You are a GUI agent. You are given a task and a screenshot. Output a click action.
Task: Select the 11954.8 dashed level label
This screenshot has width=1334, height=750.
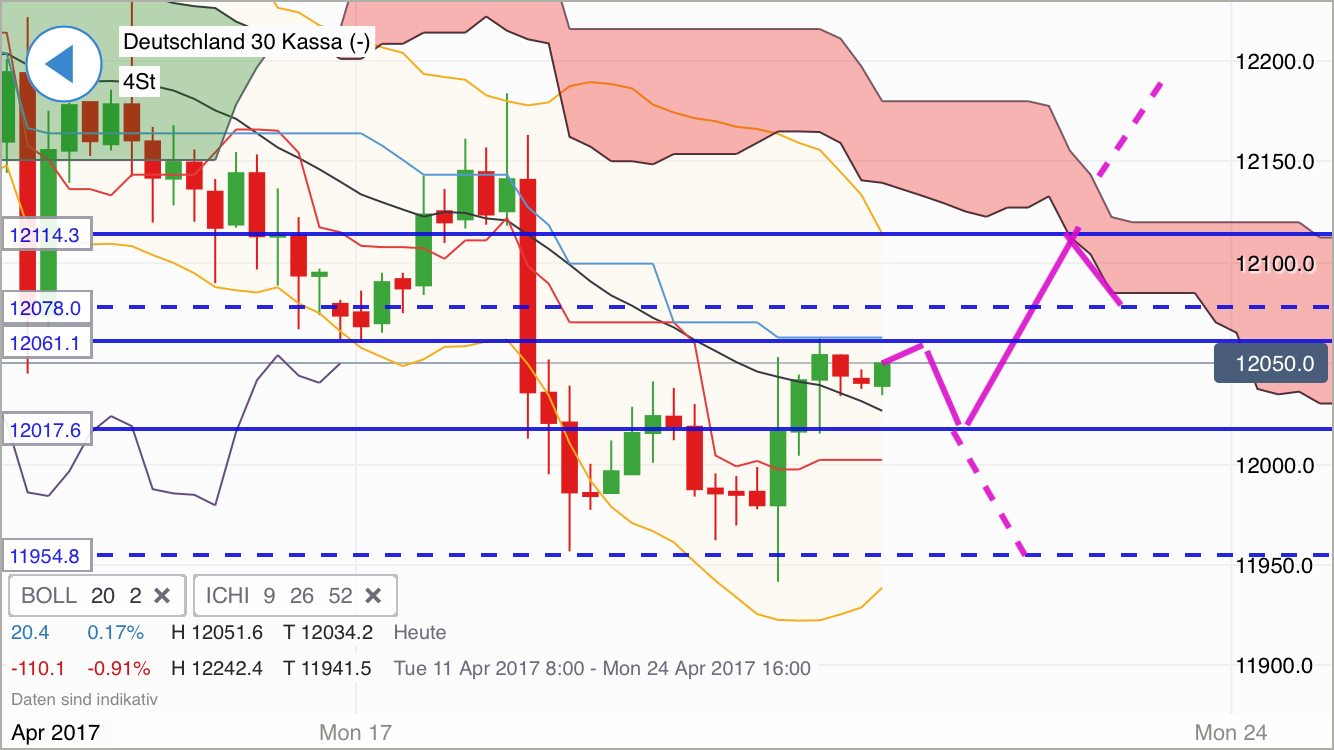coord(45,555)
